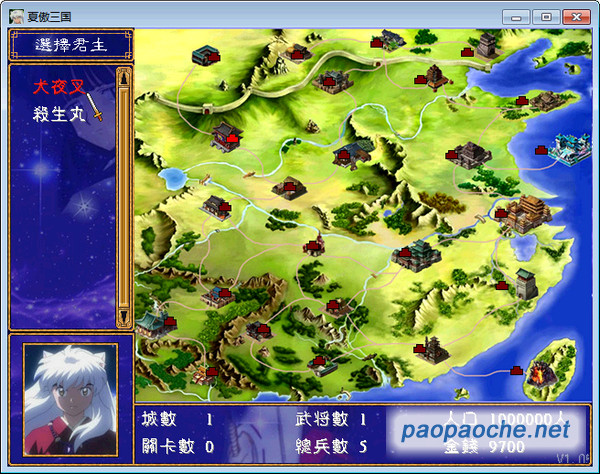Open the window menu via the title bar icon
Screen dimensions: 600x474
tap(16, 16)
